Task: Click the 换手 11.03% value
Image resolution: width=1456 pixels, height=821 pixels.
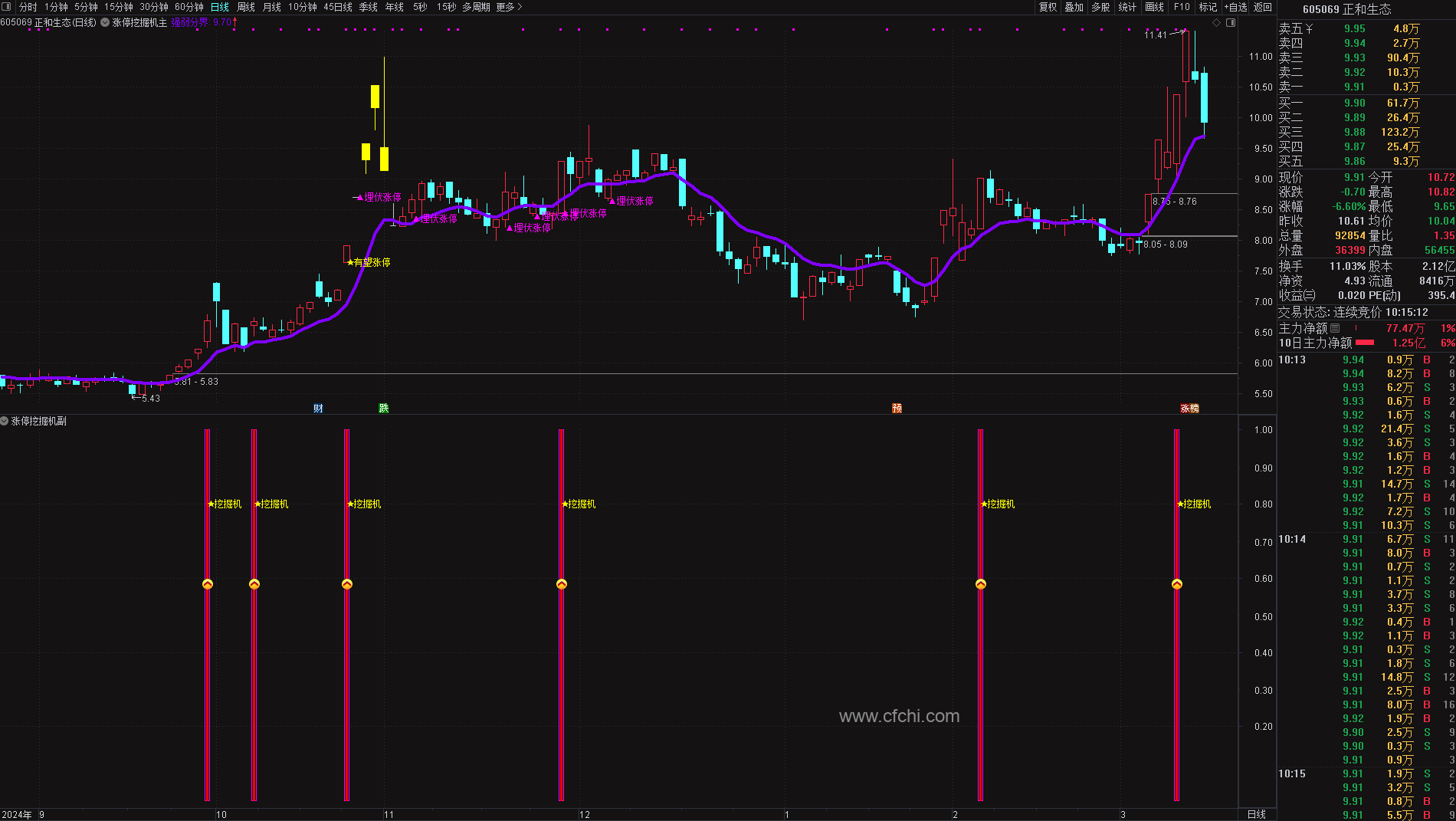Action: point(1347,266)
